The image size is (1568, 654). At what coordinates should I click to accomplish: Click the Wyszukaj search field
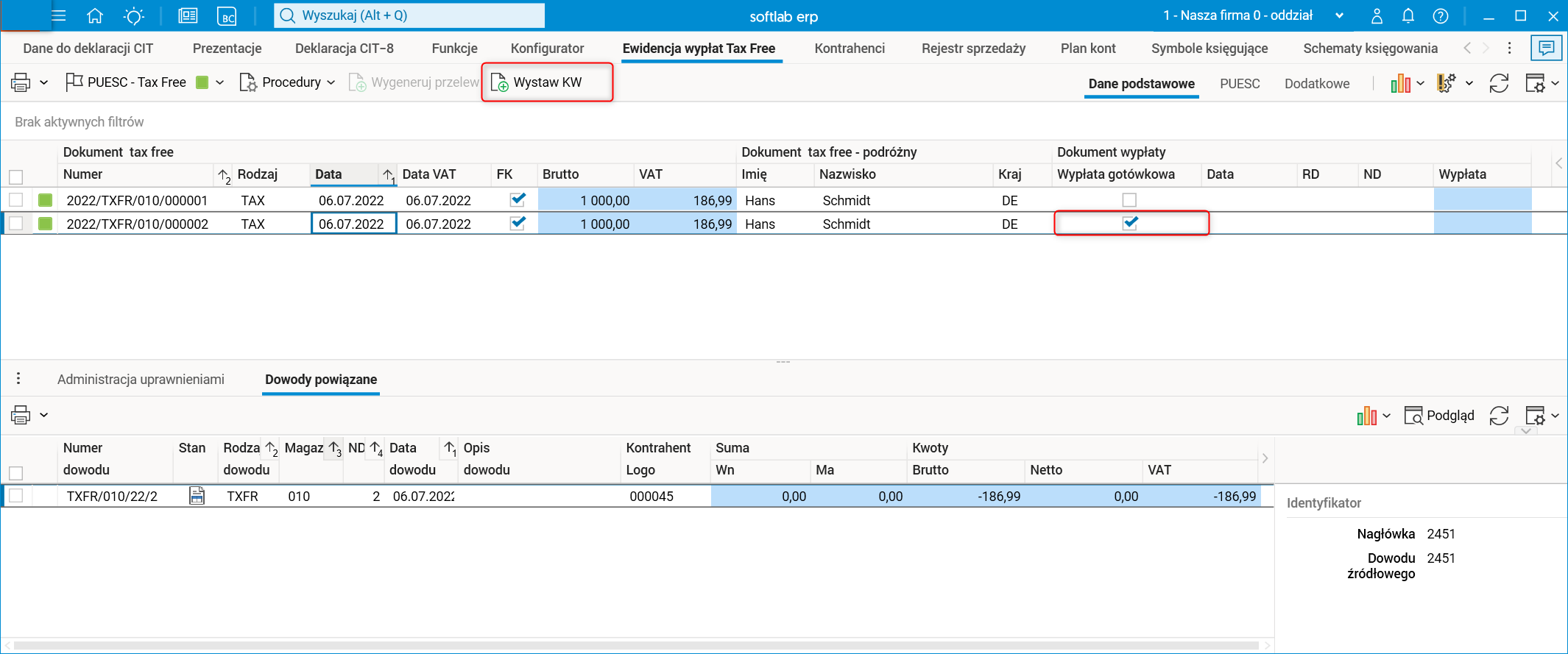coord(409,15)
